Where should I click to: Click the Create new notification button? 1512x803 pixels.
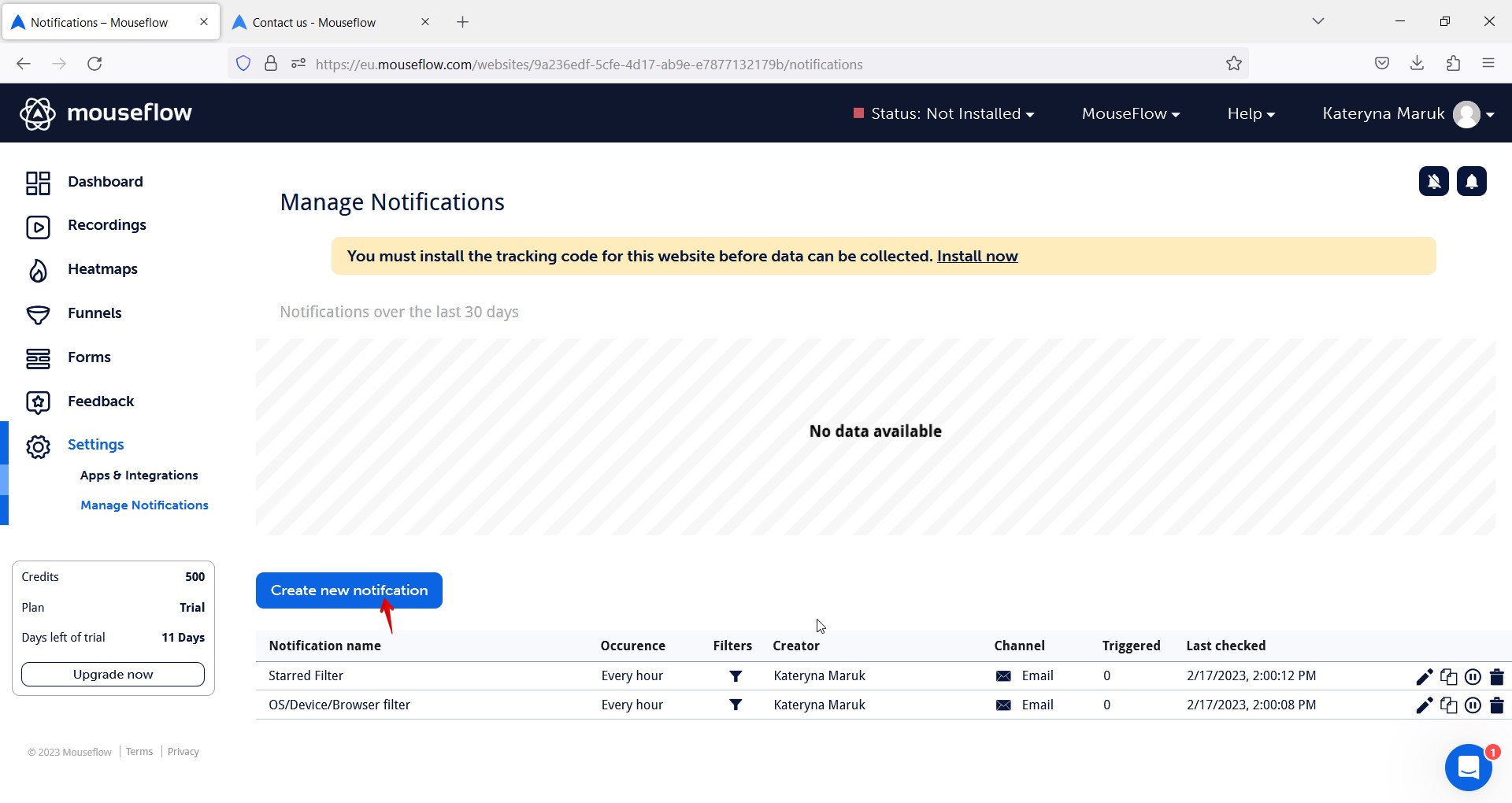(349, 590)
